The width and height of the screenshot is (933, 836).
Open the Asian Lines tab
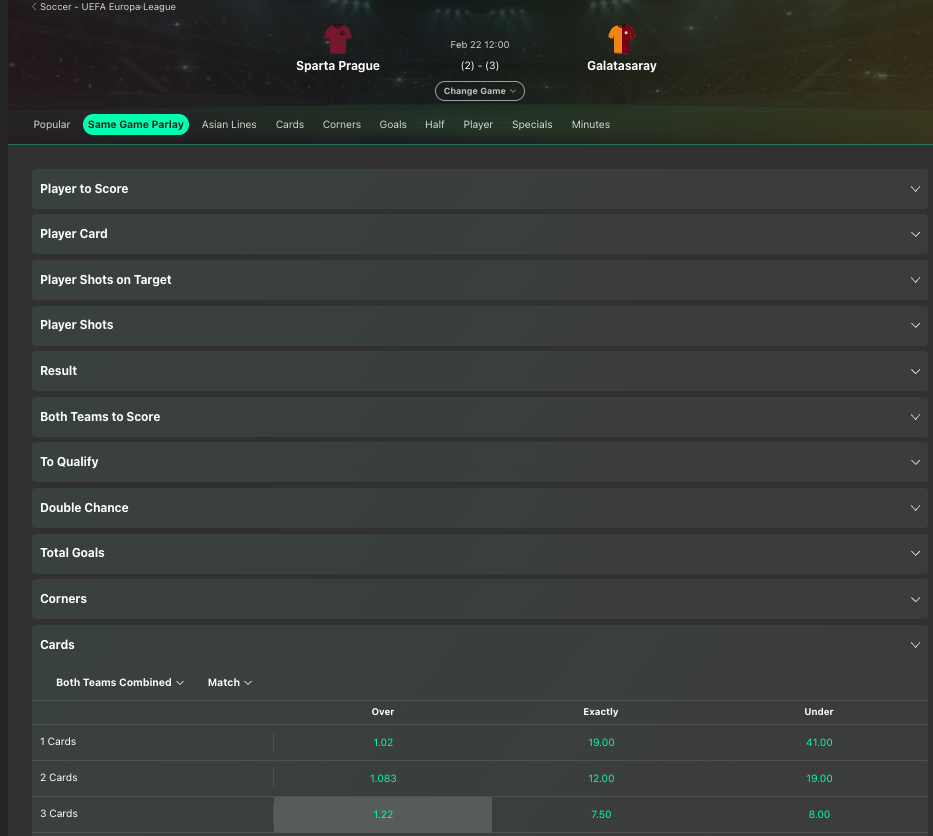(229, 124)
